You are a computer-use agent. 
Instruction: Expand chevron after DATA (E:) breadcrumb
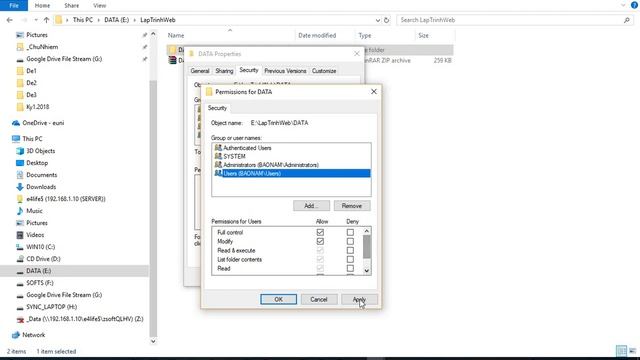click(134, 20)
